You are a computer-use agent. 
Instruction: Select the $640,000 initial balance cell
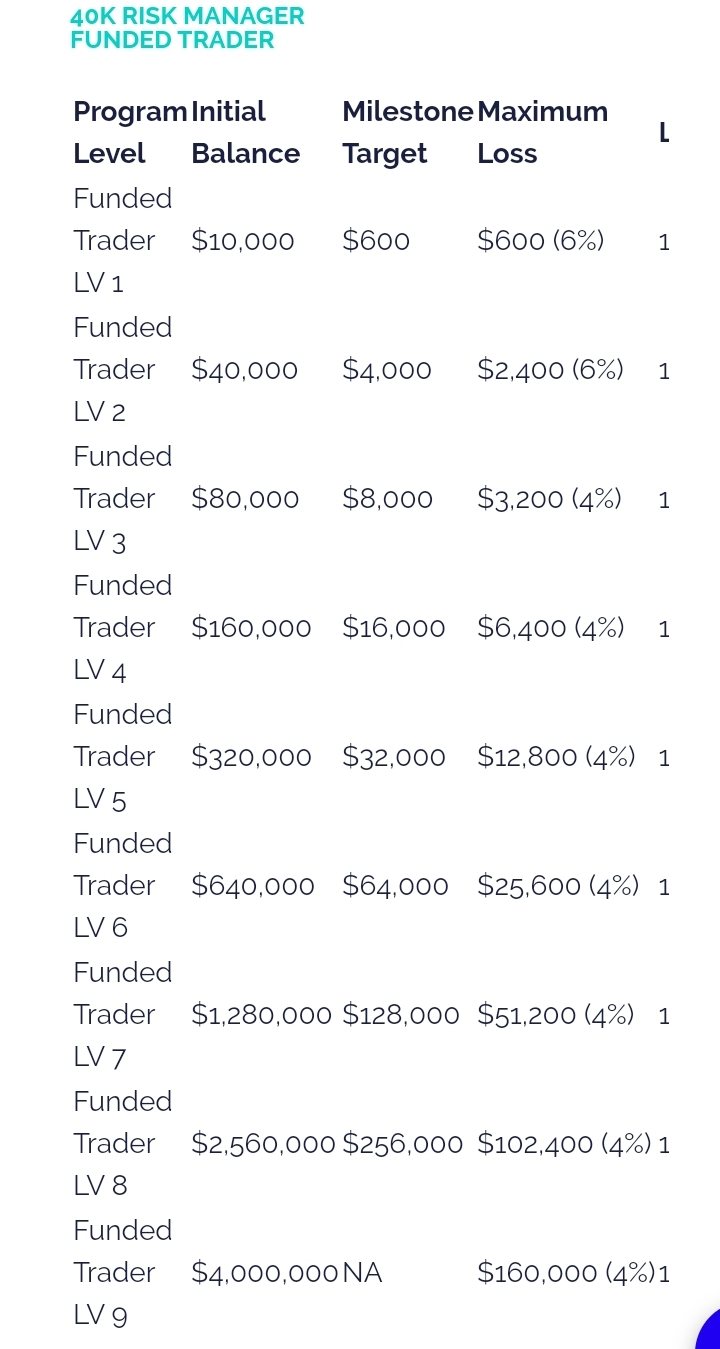tap(252, 886)
